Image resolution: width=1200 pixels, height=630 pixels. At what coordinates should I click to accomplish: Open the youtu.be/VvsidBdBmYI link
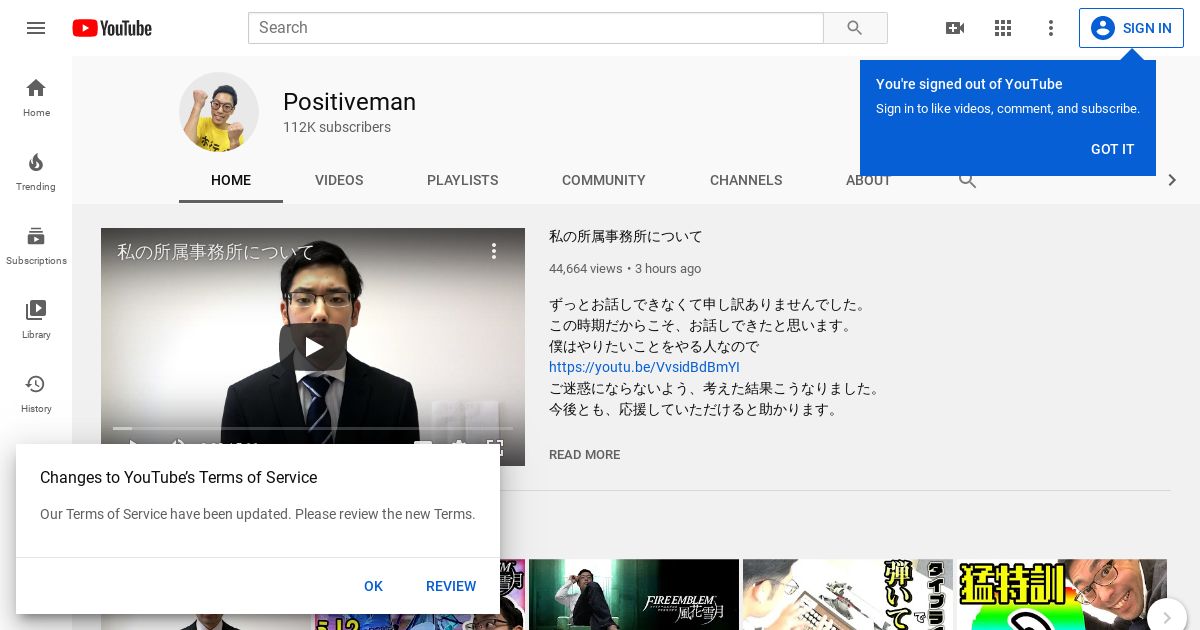(644, 367)
